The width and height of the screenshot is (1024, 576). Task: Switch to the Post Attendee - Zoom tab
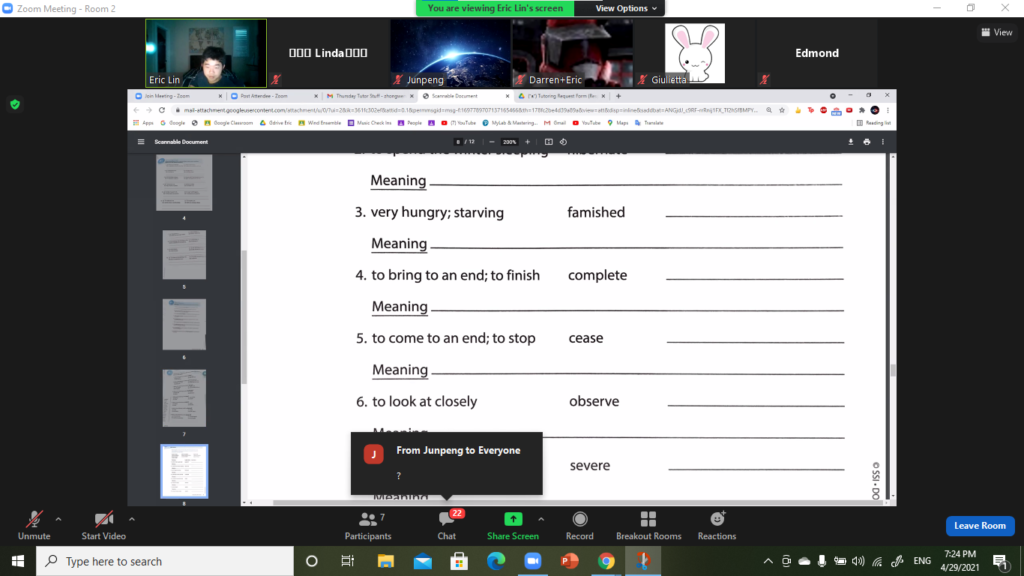coord(273,96)
